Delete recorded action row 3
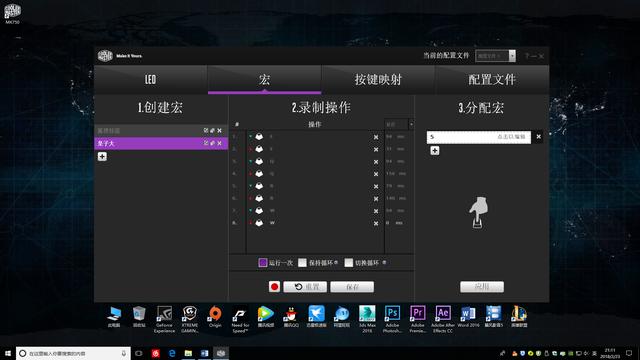 point(376,162)
